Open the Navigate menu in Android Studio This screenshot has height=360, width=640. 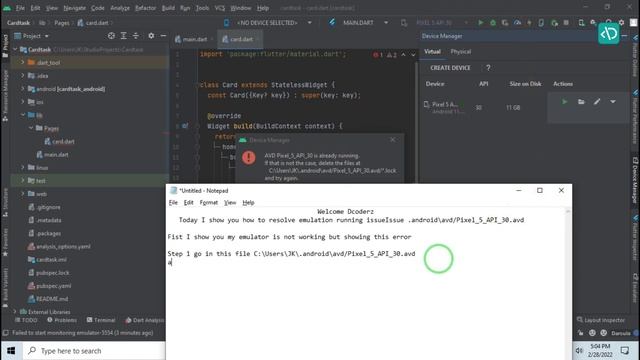pos(74,8)
